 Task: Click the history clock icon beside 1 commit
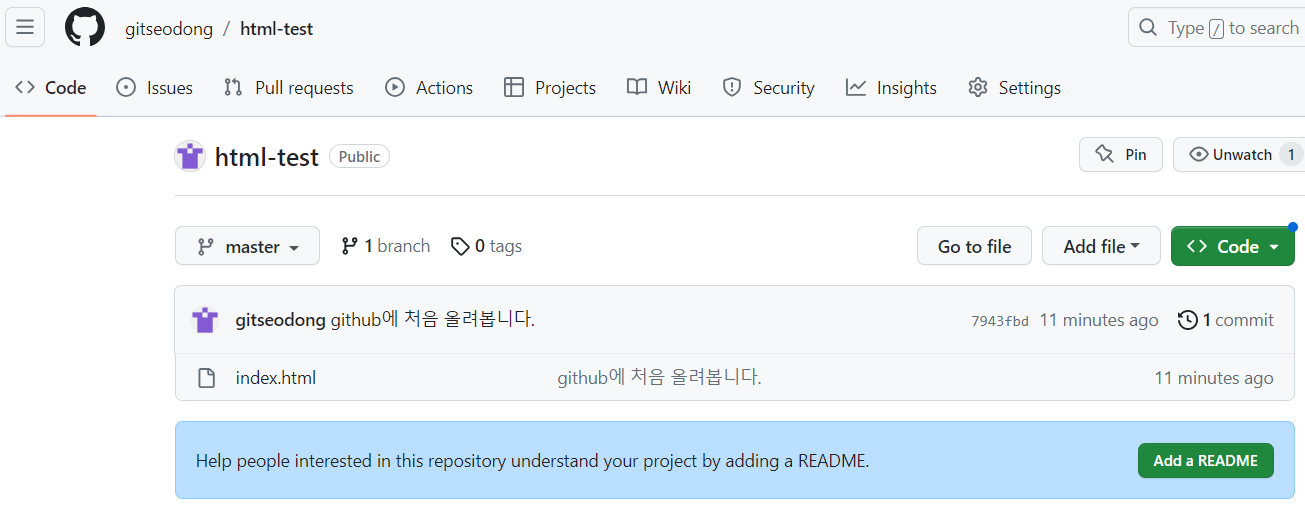(x=1188, y=320)
